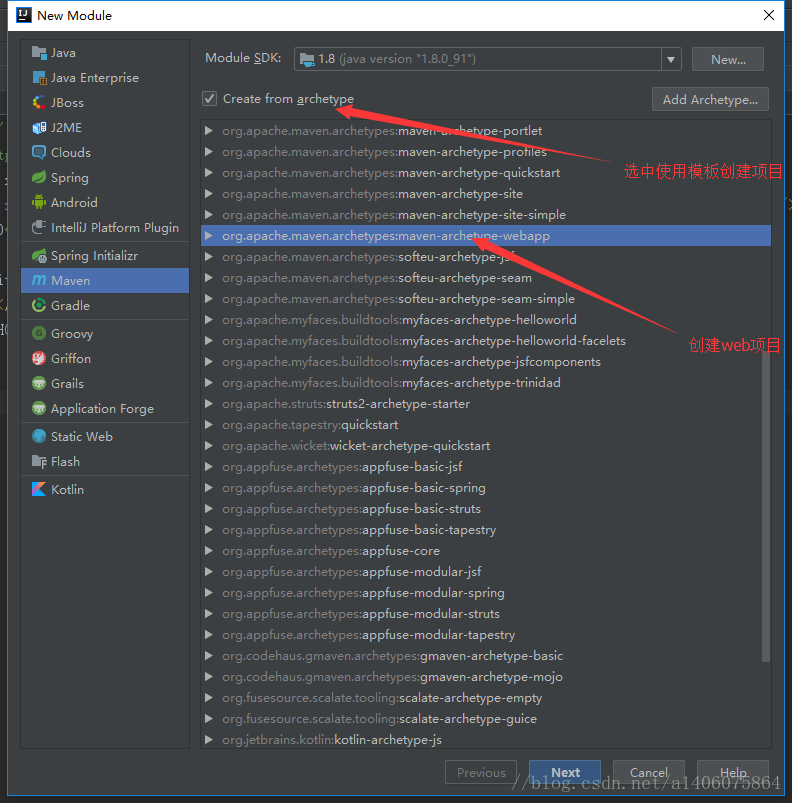The width and height of the screenshot is (792, 803).
Task: Select Gradle in module type list
Action: (x=105, y=306)
